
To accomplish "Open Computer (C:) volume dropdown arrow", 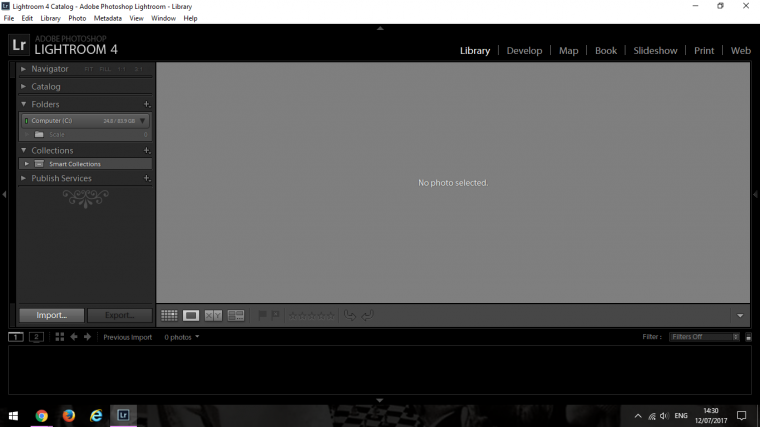I will click(142, 121).
